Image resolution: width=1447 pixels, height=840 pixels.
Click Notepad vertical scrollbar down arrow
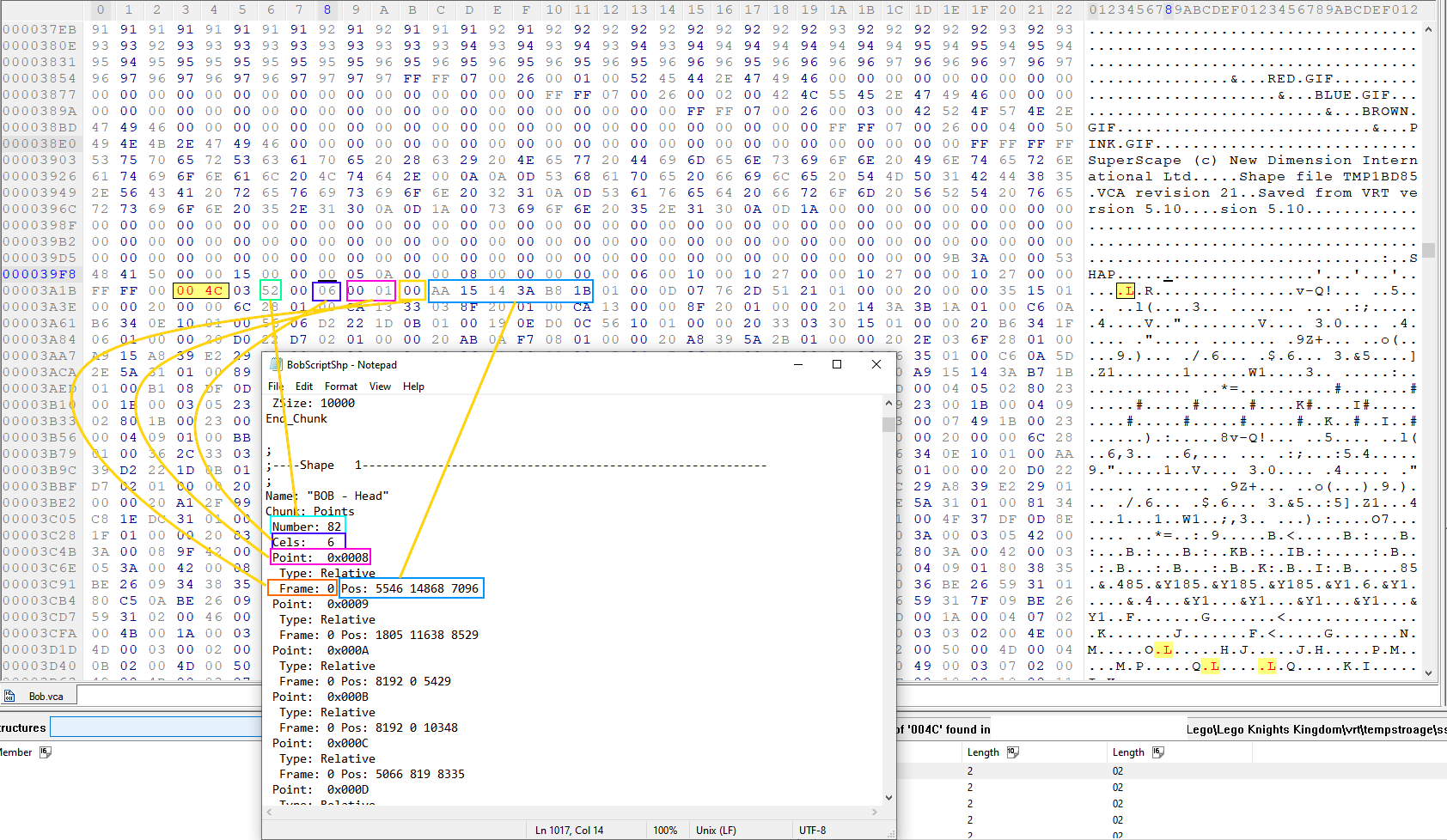tap(888, 797)
